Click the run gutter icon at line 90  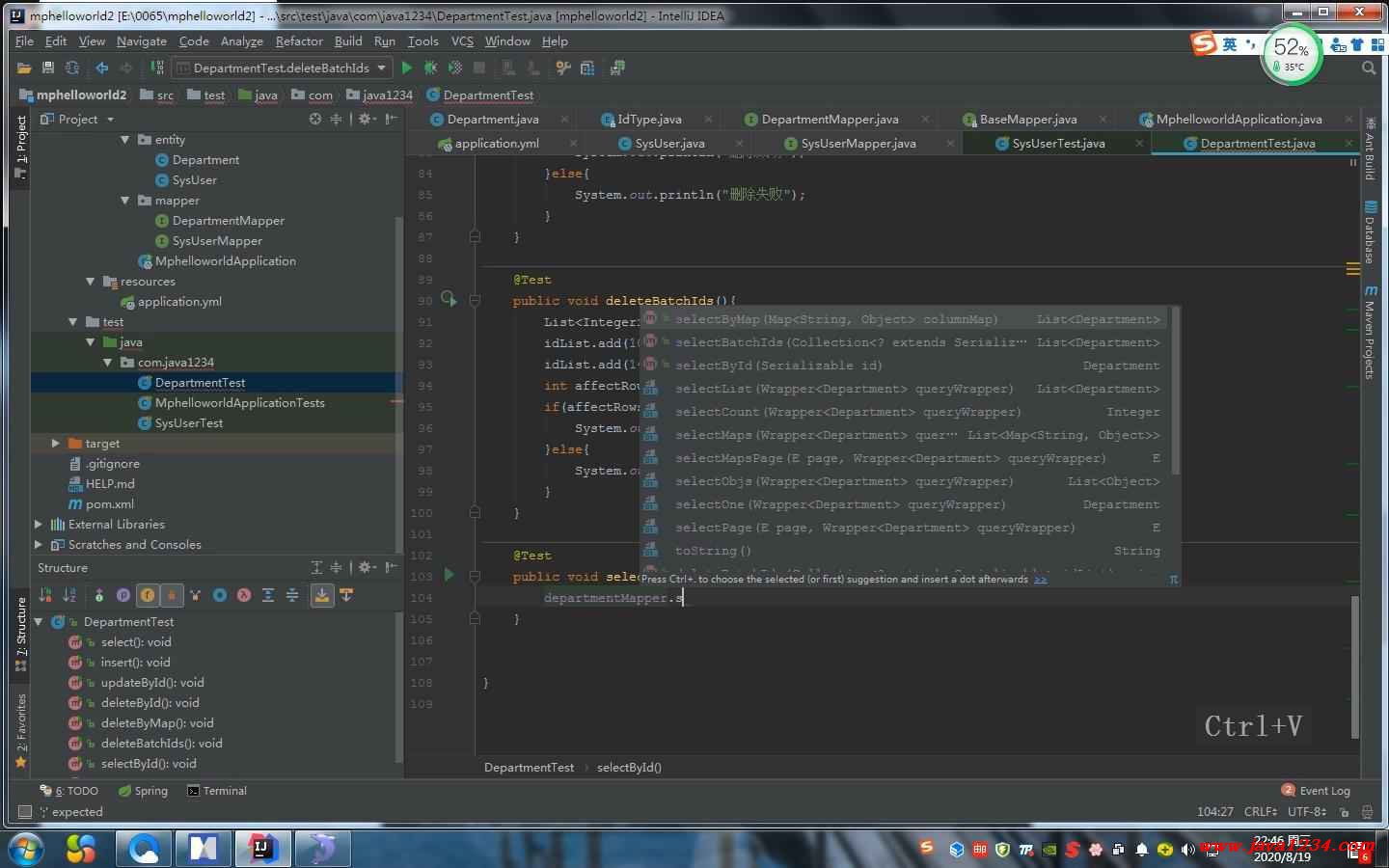pyautogui.click(x=449, y=299)
